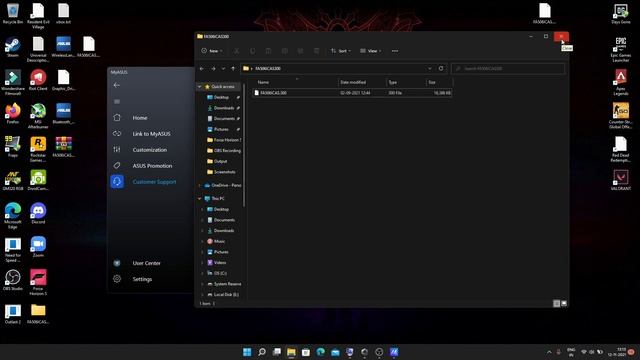Select the VALORANT desktop shortcut
Image resolution: width=640 pixels, height=360 pixels.
coord(620,180)
